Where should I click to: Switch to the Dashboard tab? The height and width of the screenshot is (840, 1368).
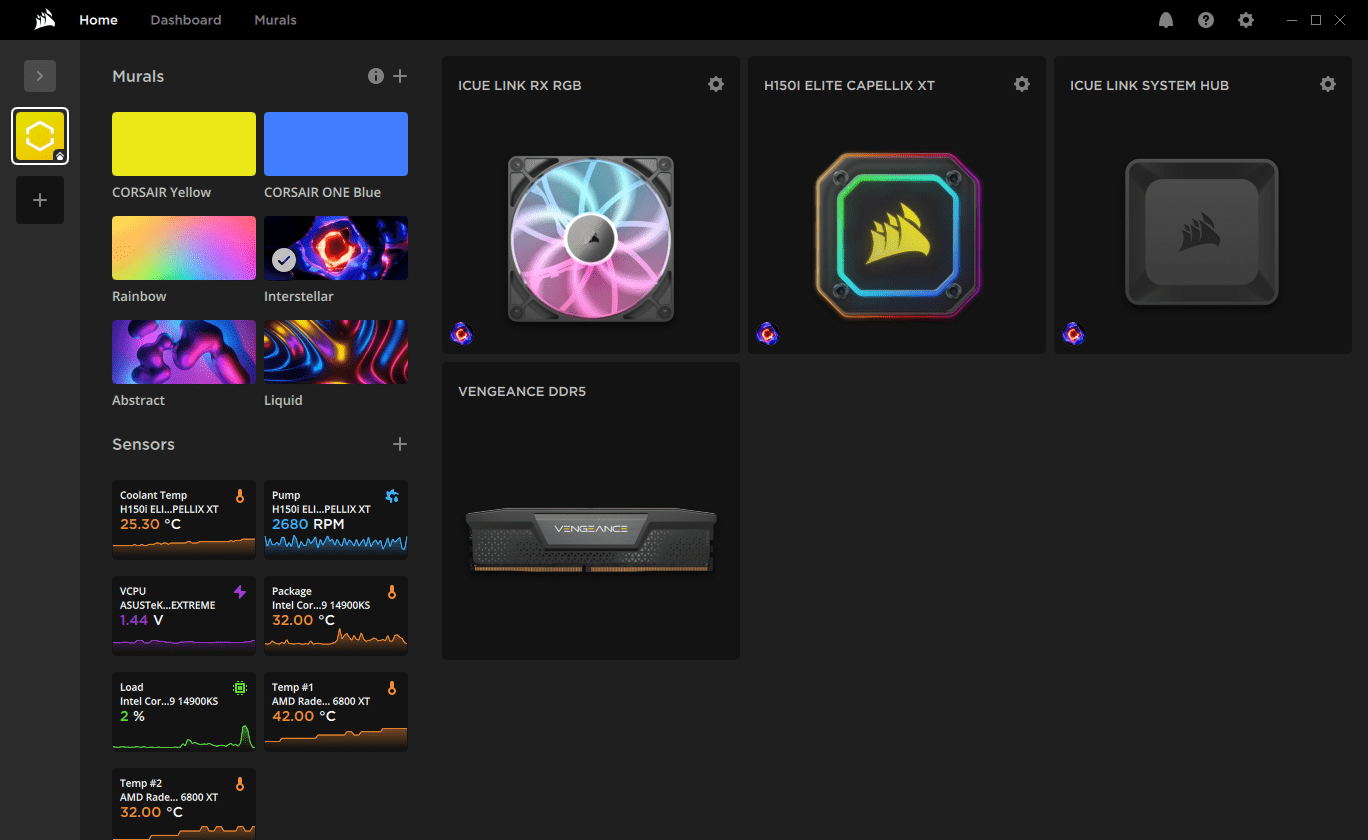(186, 20)
